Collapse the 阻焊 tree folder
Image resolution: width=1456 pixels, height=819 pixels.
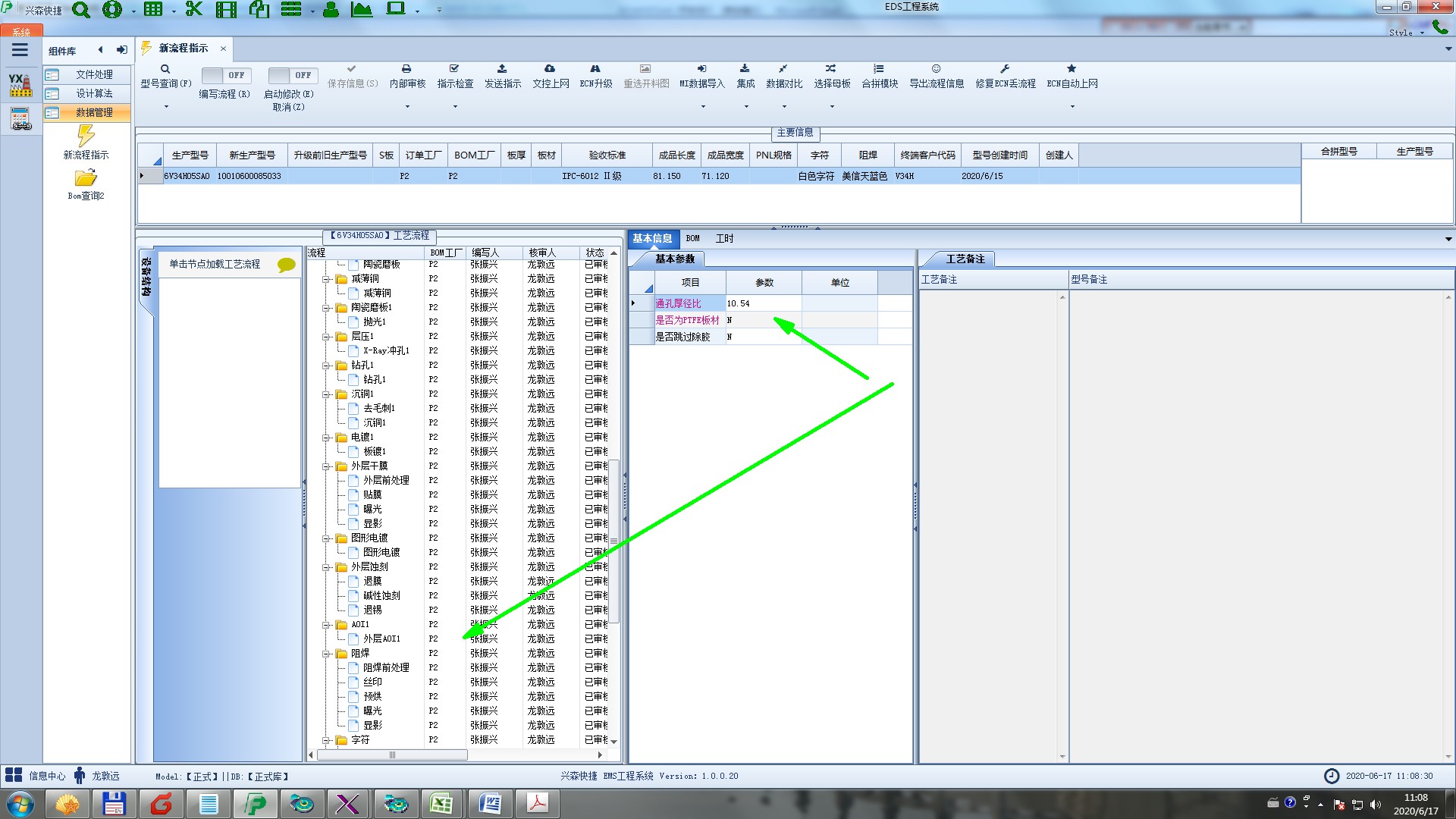click(326, 654)
